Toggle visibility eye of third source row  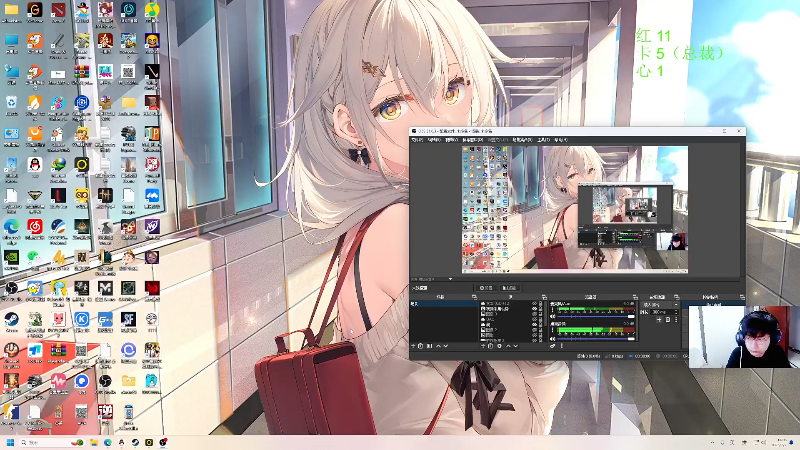[534, 314]
